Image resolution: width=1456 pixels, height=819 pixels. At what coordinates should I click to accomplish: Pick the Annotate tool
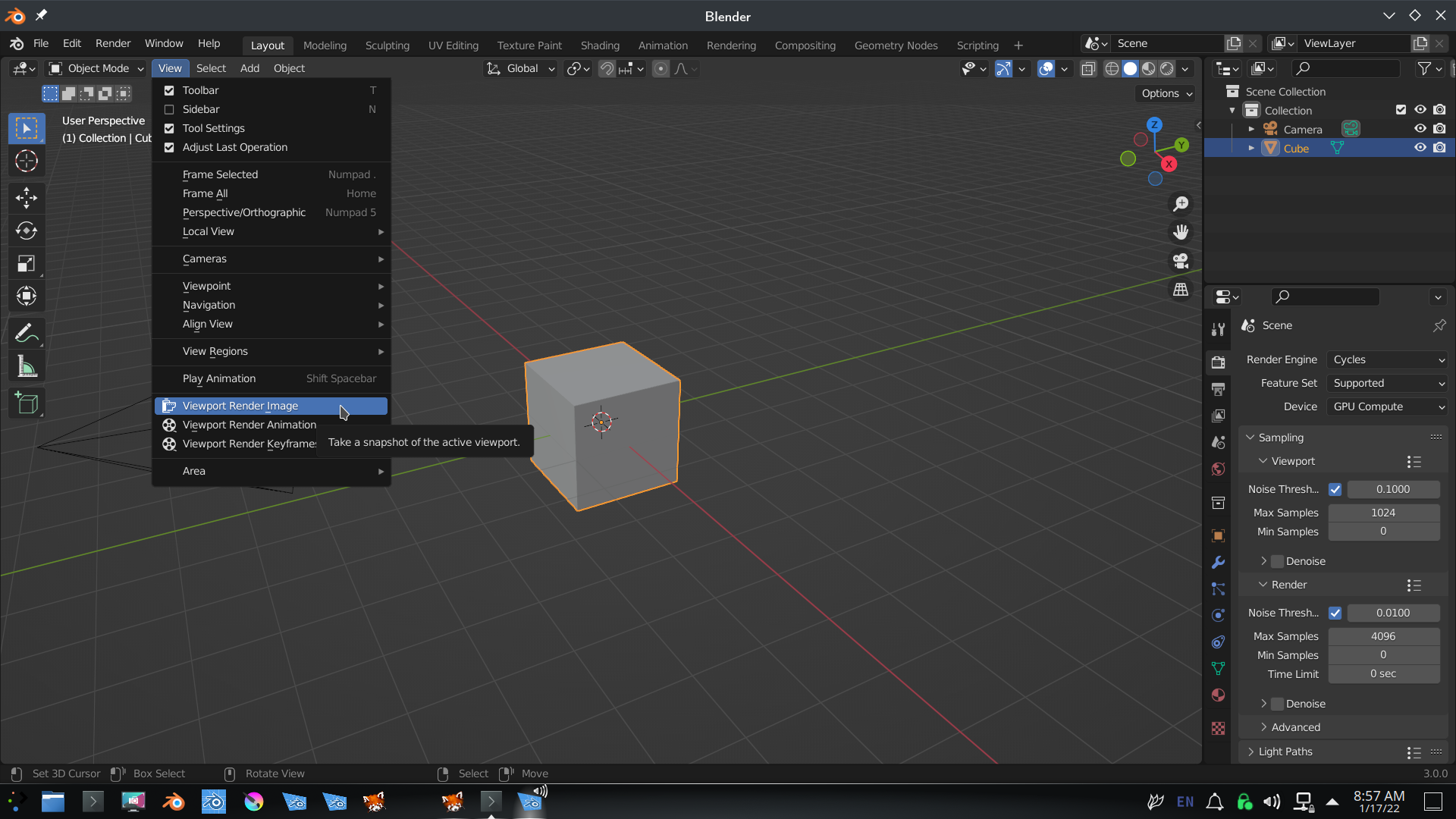pyautogui.click(x=27, y=333)
